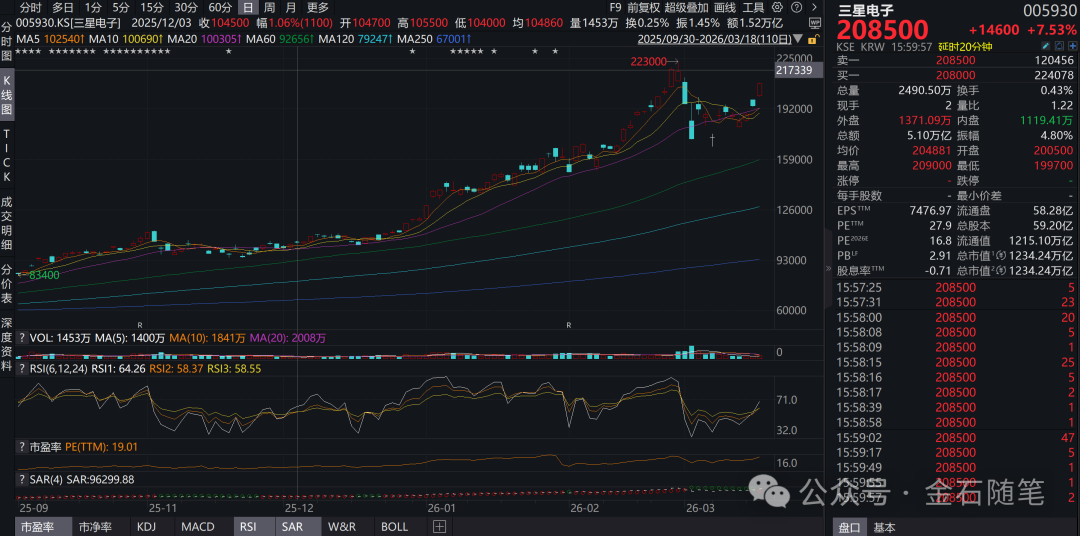This screenshot has width=1080, height=536.
Task: Open TICK view in left sidebar
Action: pos(7,154)
